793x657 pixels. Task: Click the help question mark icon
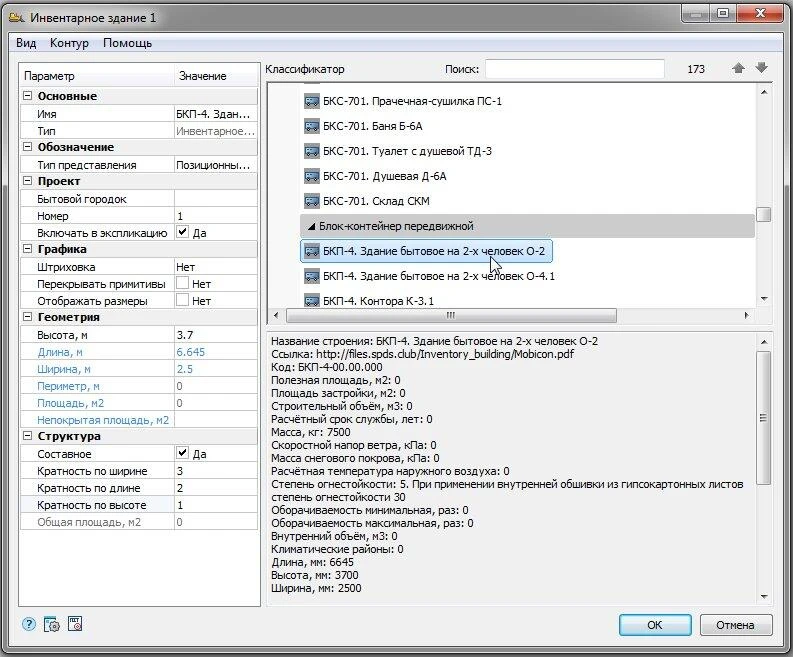(29, 624)
